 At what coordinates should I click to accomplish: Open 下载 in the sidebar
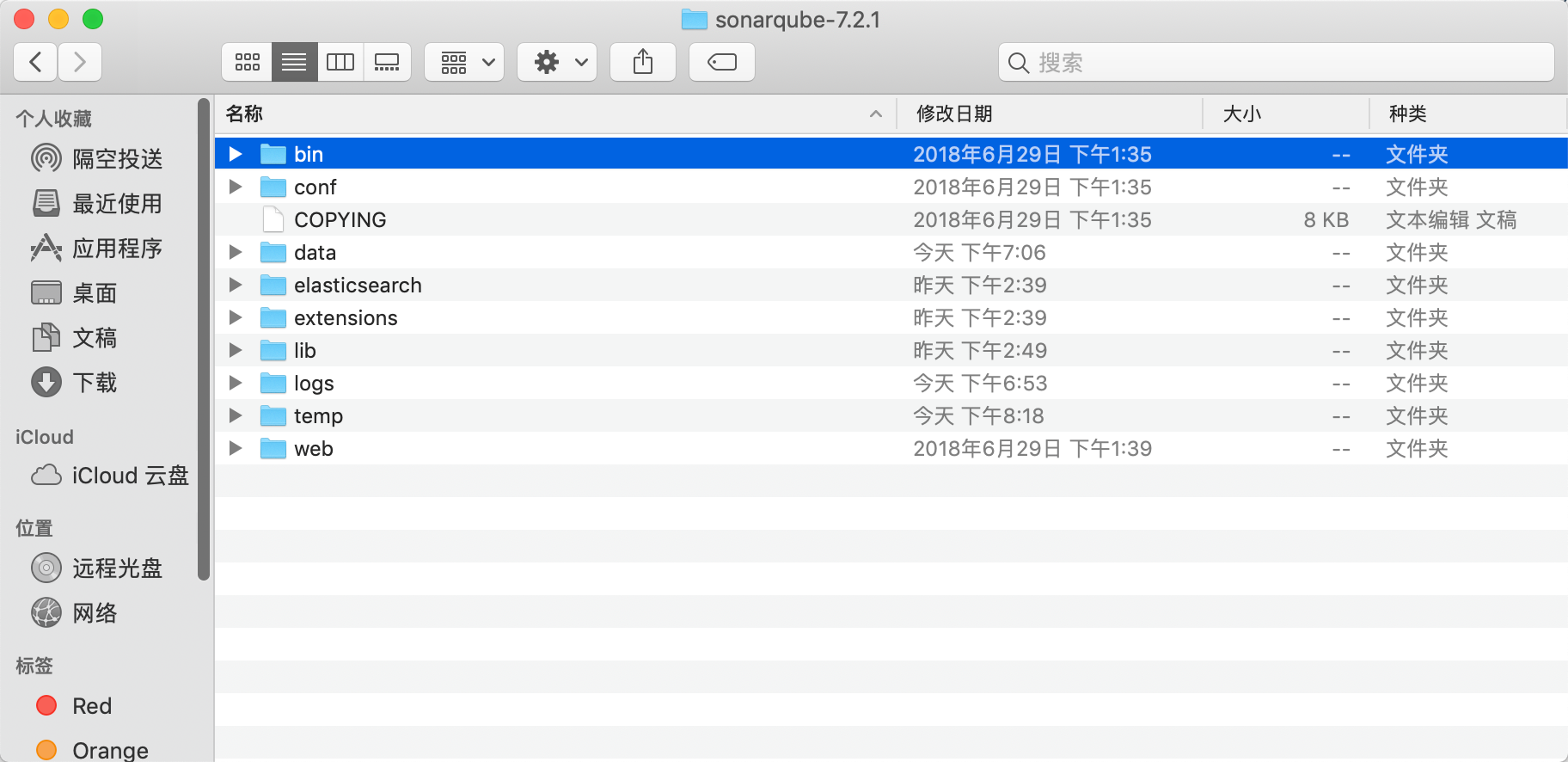(x=74, y=383)
